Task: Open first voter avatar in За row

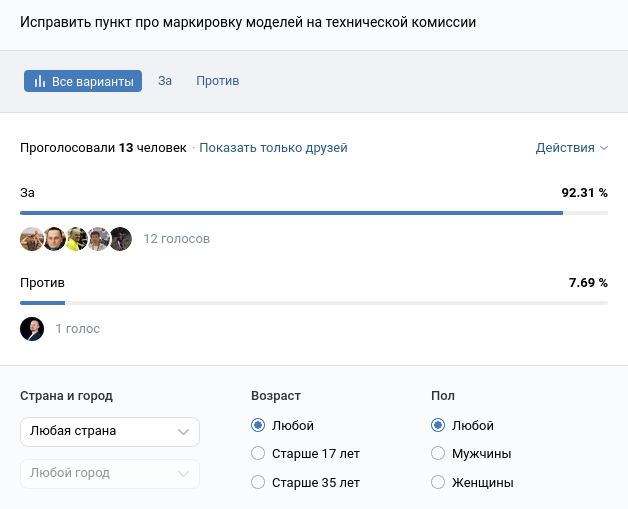Action: tap(32, 239)
